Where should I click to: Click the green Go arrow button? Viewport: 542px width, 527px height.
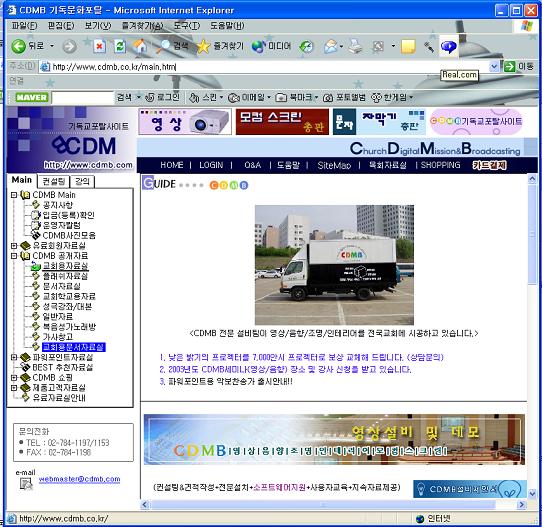click(510, 66)
